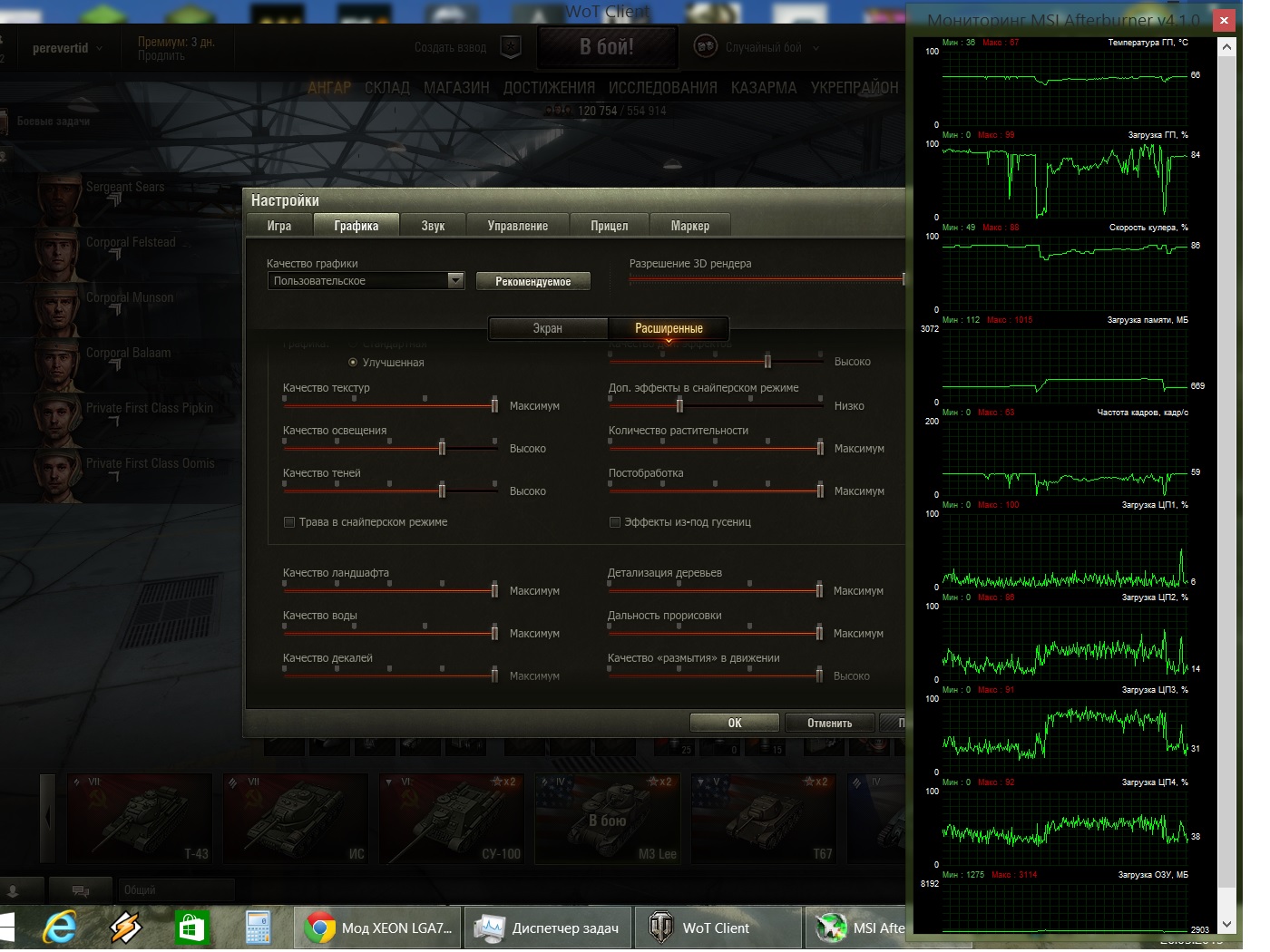Select the T67 tank in the carousel
Viewport: 1270px width, 952px height.
[764, 818]
